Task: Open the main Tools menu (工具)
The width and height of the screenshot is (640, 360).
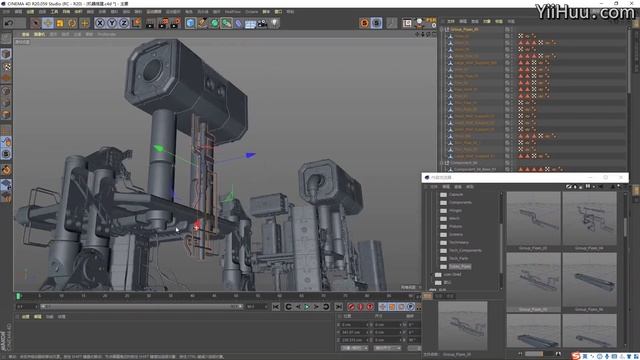Action: (x=54, y=12)
